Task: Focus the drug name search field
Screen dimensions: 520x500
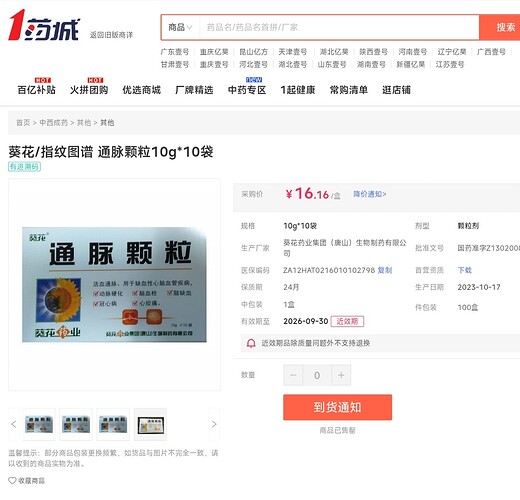Action: [339, 27]
